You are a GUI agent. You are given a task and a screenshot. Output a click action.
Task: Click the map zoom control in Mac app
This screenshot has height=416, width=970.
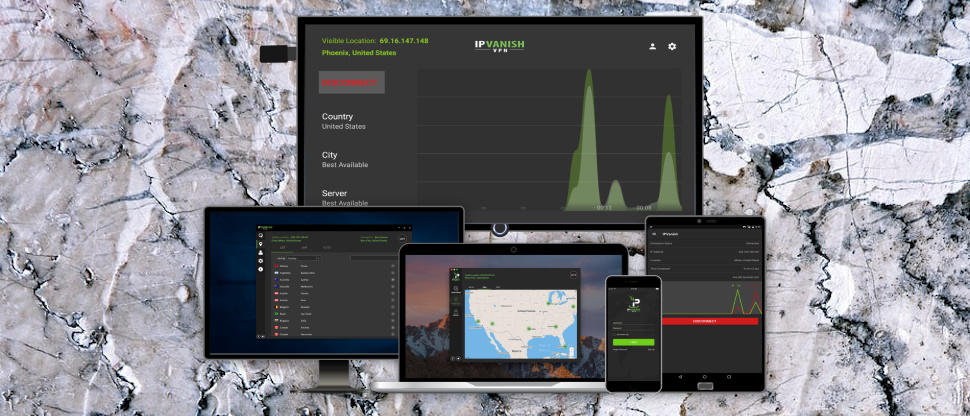[572, 352]
